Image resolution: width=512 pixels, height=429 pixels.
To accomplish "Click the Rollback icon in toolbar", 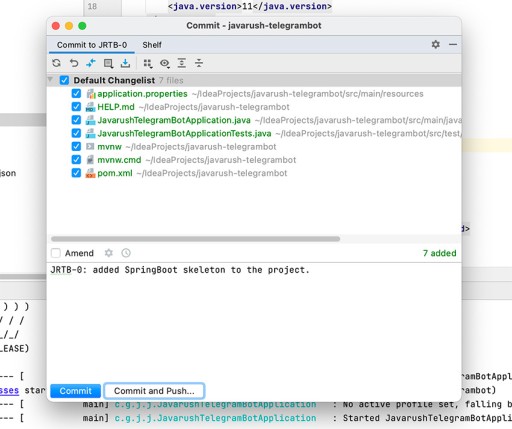I will coord(74,63).
